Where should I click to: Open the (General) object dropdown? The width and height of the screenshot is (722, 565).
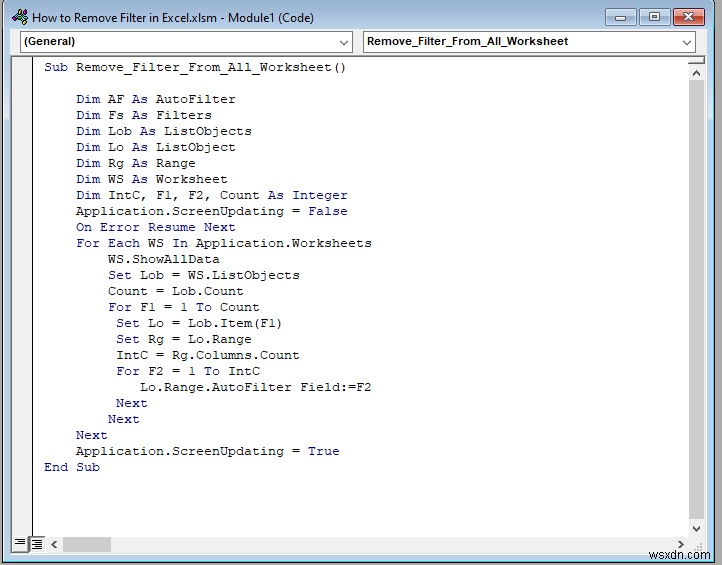click(186, 42)
